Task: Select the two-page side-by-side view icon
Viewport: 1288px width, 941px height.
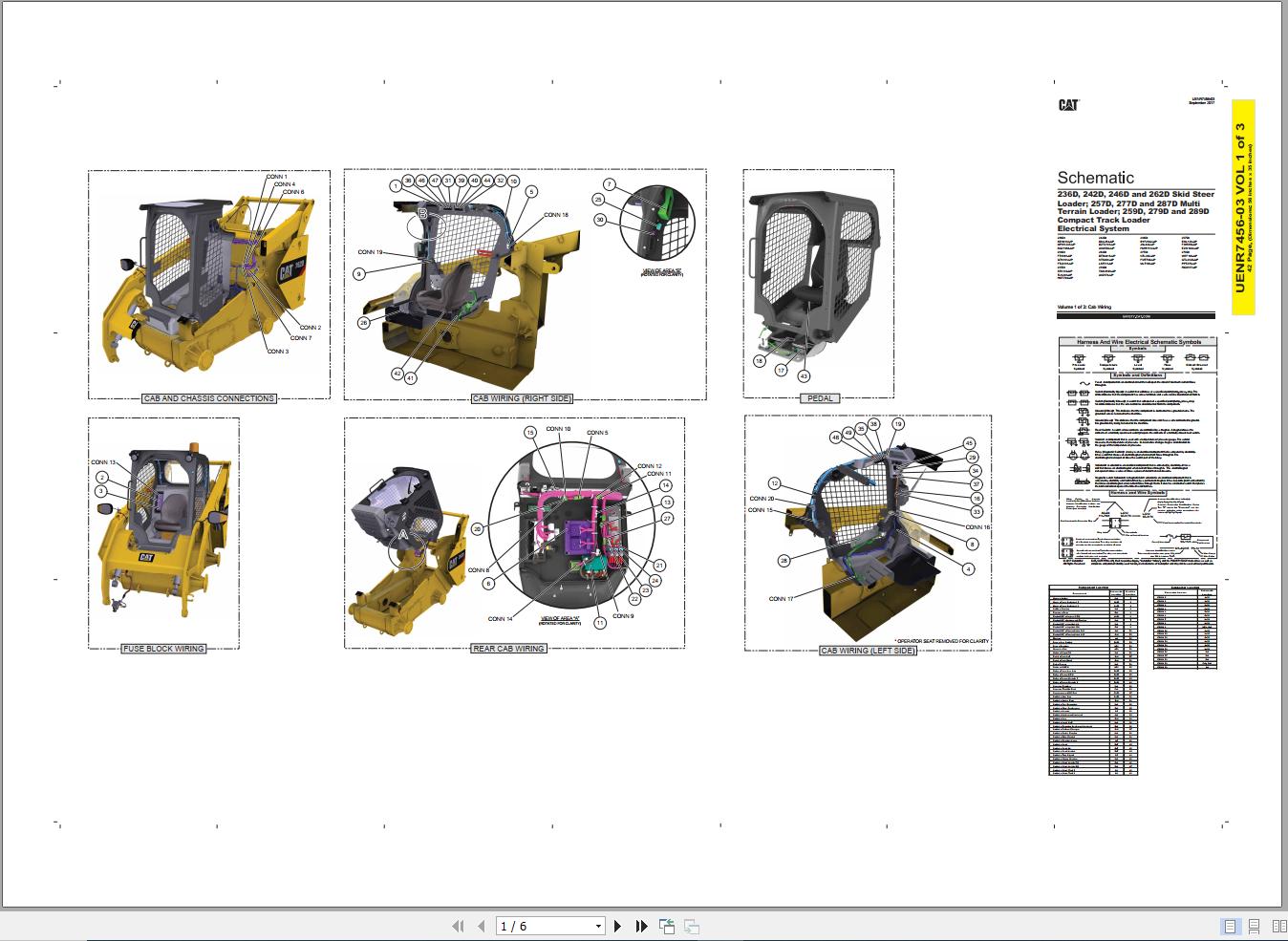Action: [1277, 925]
